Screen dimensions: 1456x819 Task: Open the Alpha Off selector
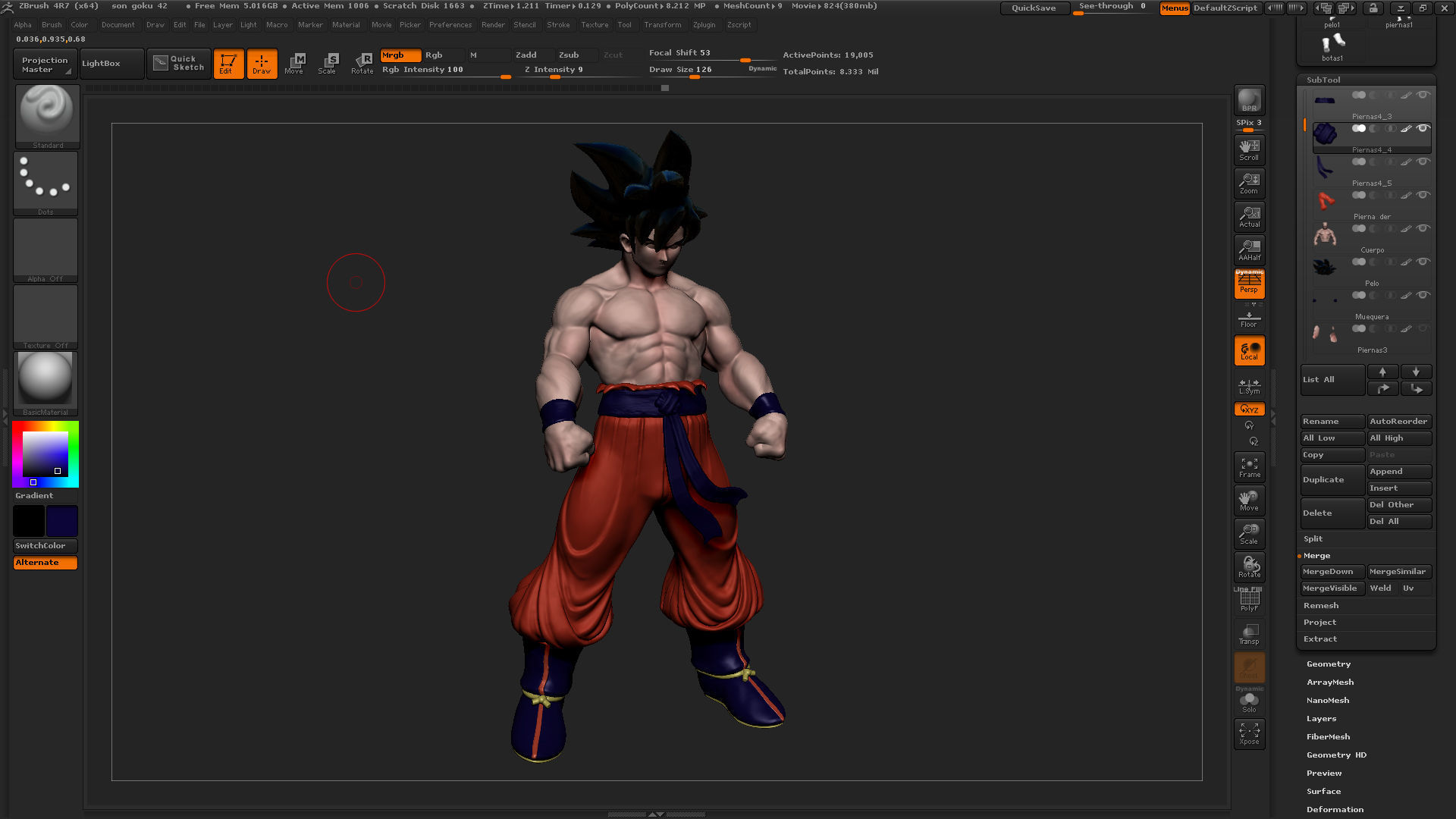(x=45, y=249)
